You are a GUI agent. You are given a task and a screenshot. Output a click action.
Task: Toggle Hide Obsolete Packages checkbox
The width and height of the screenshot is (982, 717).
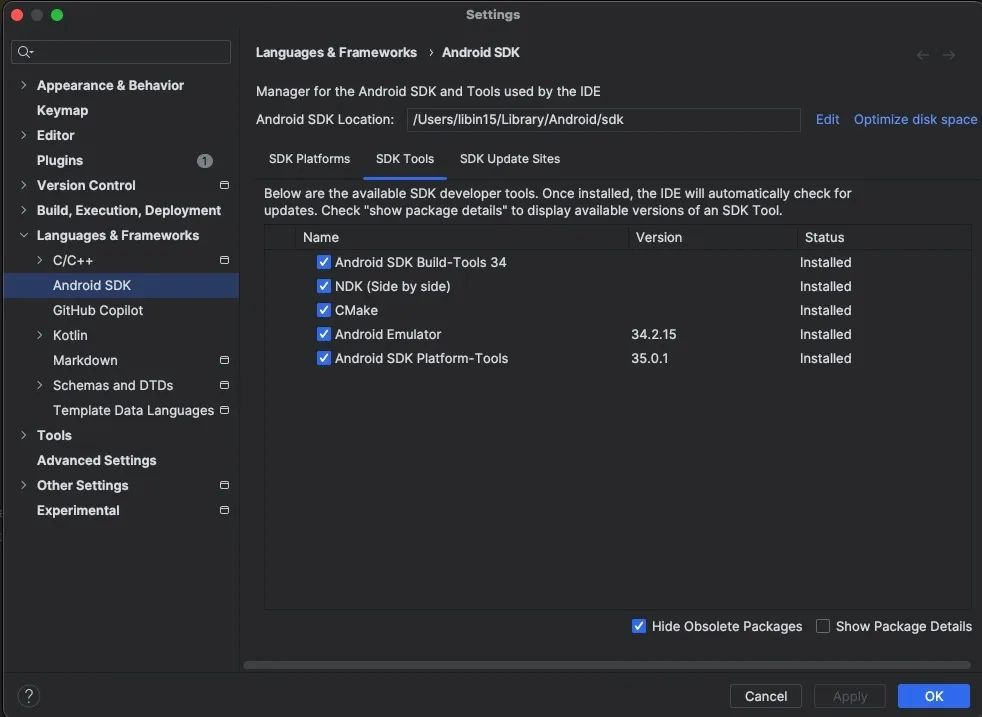coord(639,626)
